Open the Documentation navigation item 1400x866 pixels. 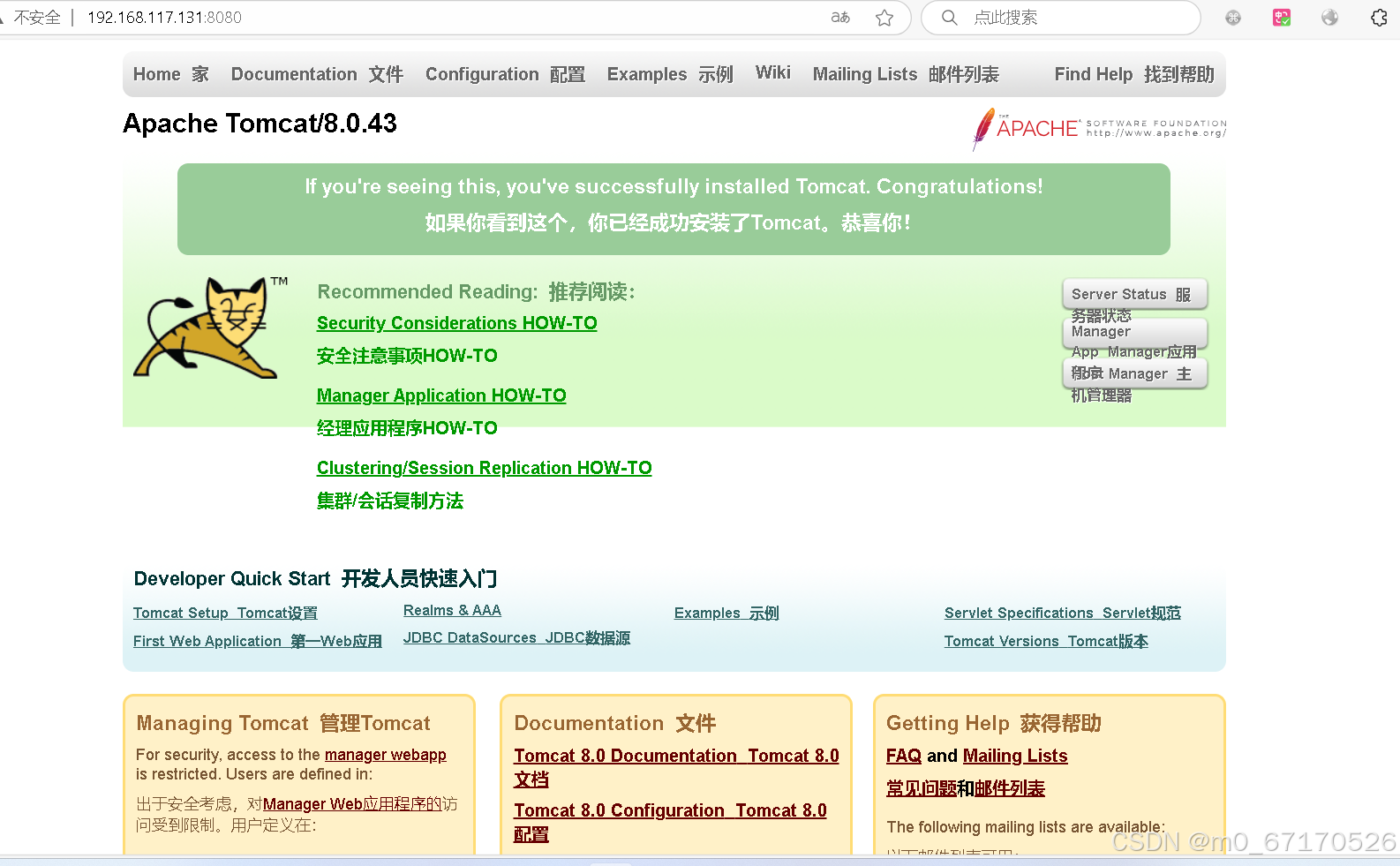(317, 74)
